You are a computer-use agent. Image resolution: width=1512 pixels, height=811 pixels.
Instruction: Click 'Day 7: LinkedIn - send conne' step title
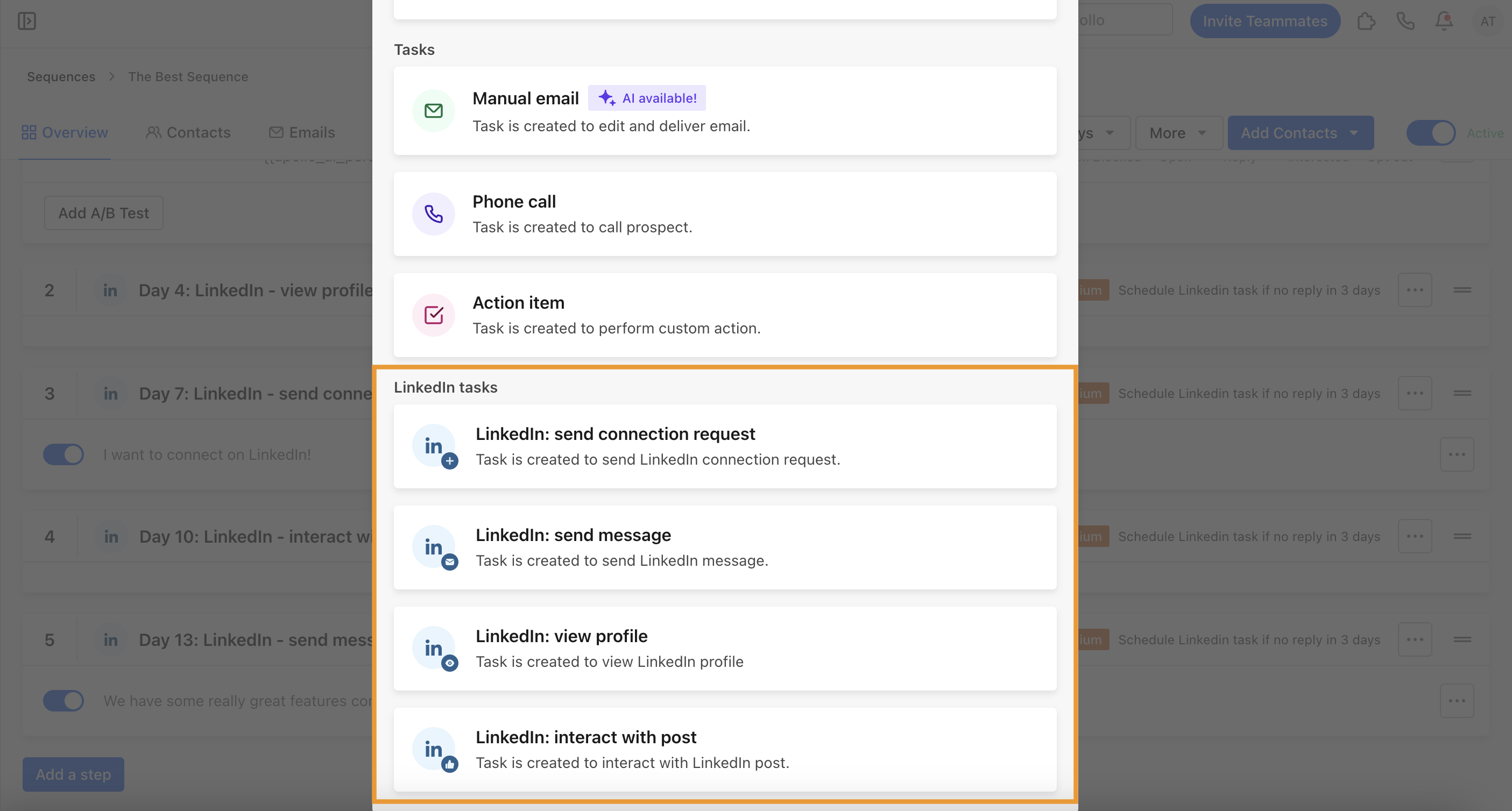click(x=256, y=393)
